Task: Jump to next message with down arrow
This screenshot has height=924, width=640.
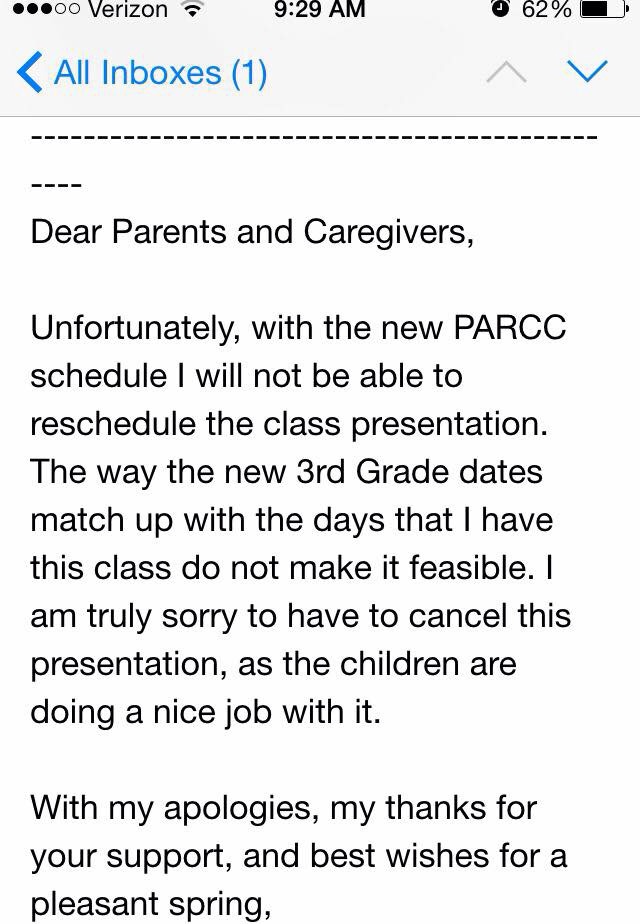Action: tap(587, 72)
